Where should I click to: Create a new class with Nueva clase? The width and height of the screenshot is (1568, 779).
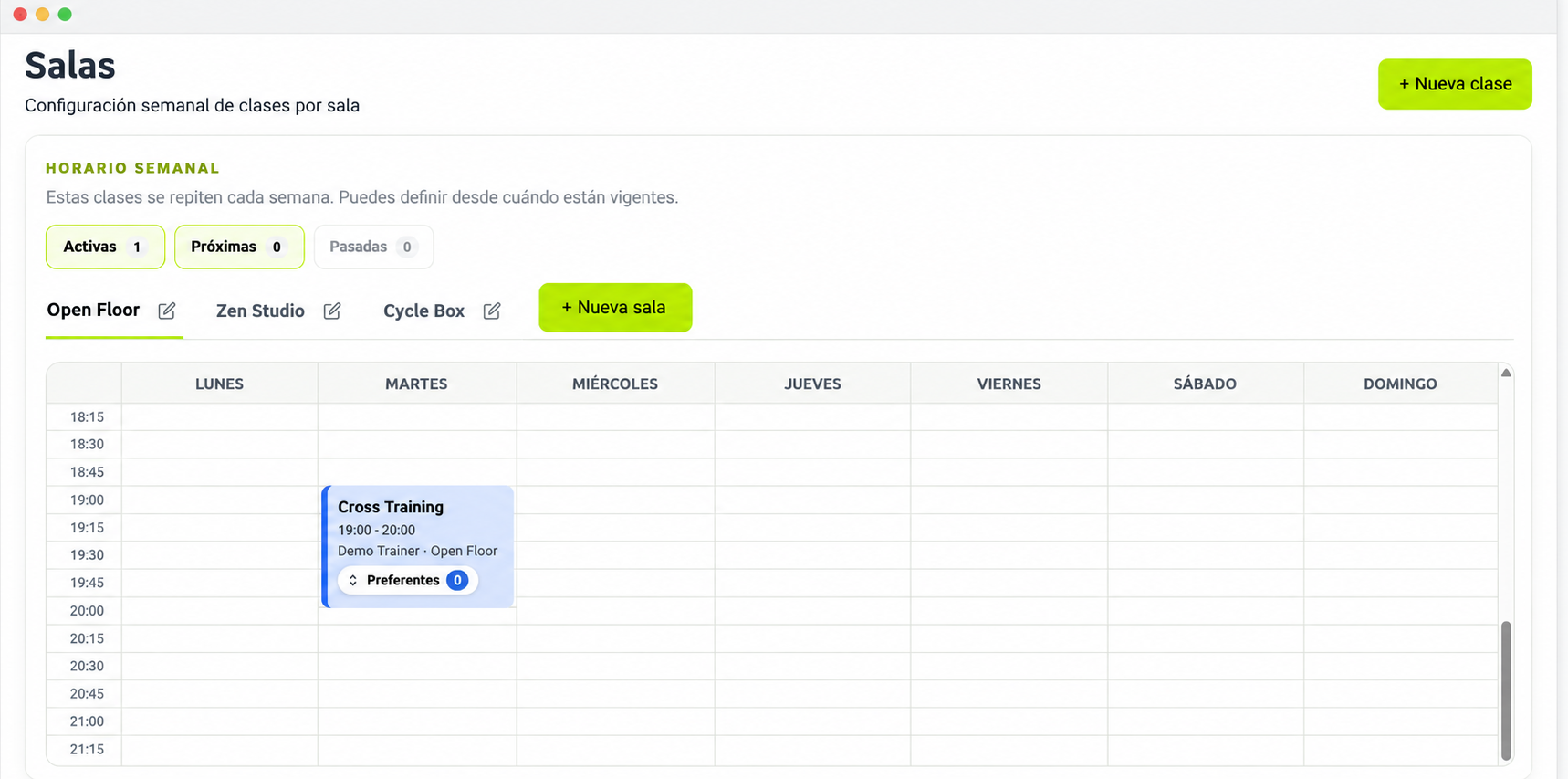pyautogui.click(x=1455, y=84)
